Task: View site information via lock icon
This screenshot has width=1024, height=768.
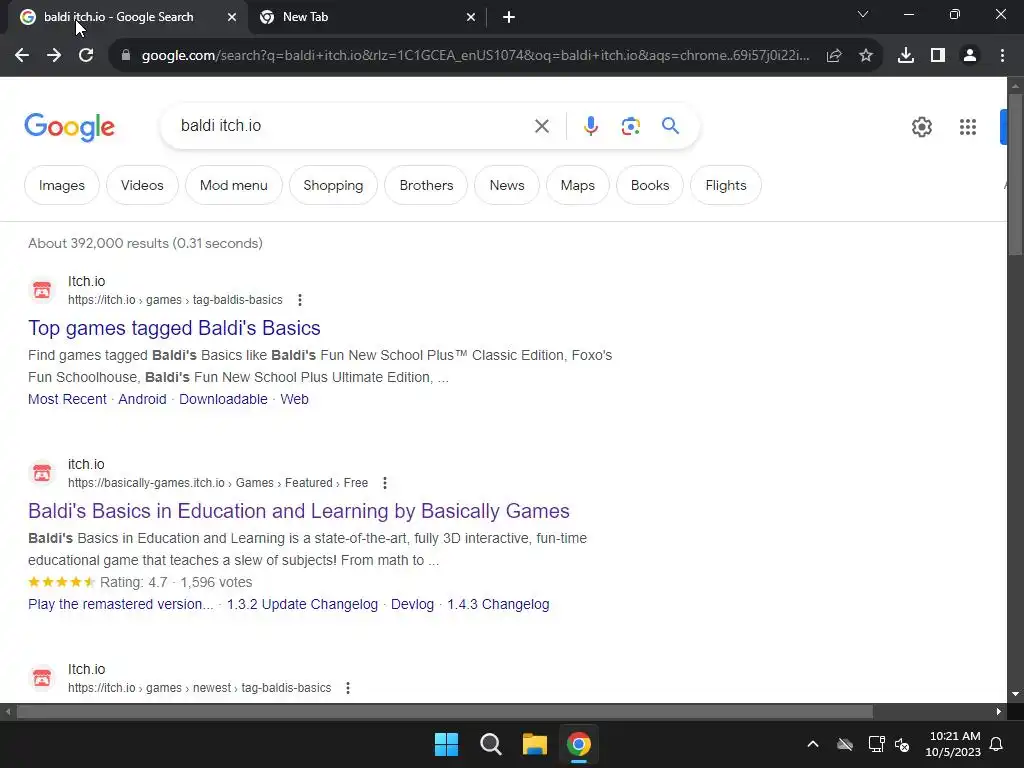Action: click(125, 56)
